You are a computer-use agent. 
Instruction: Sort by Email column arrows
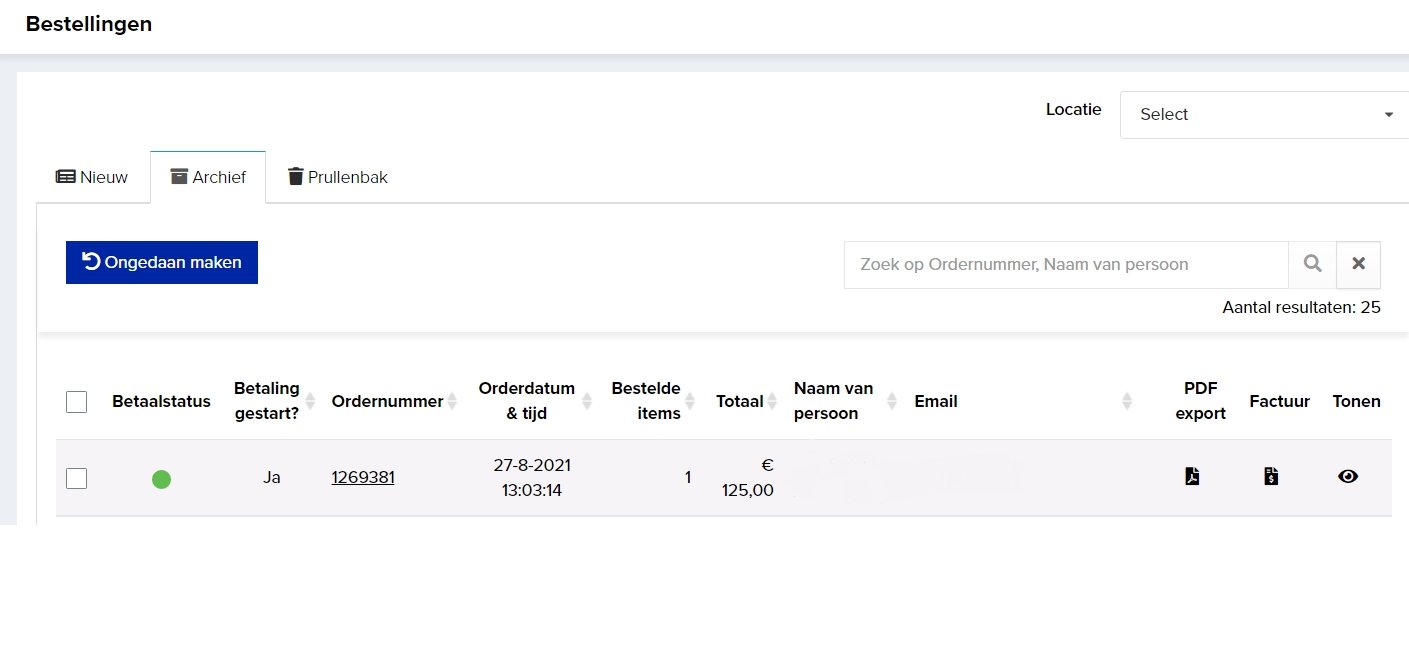(1127, 401)
